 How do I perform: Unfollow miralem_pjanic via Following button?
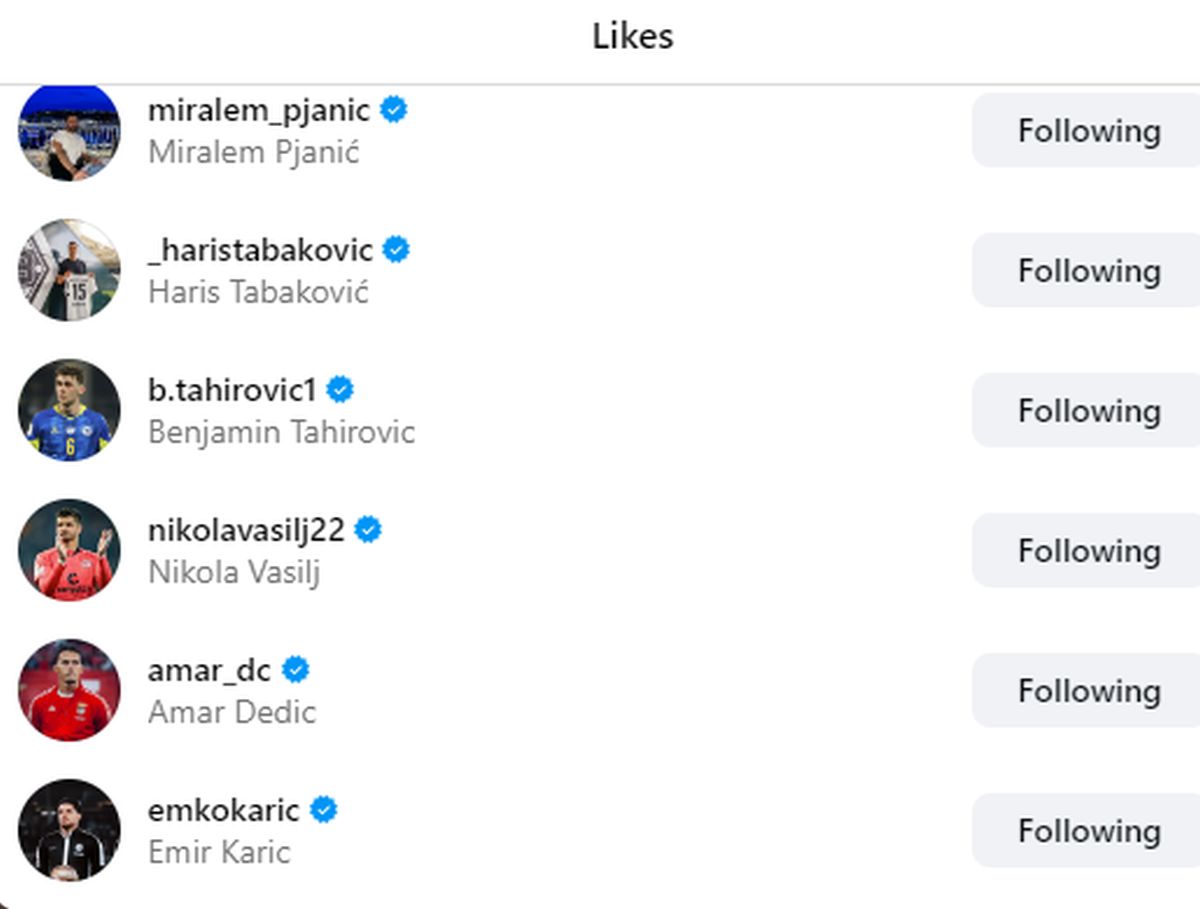coord(1088,131)
